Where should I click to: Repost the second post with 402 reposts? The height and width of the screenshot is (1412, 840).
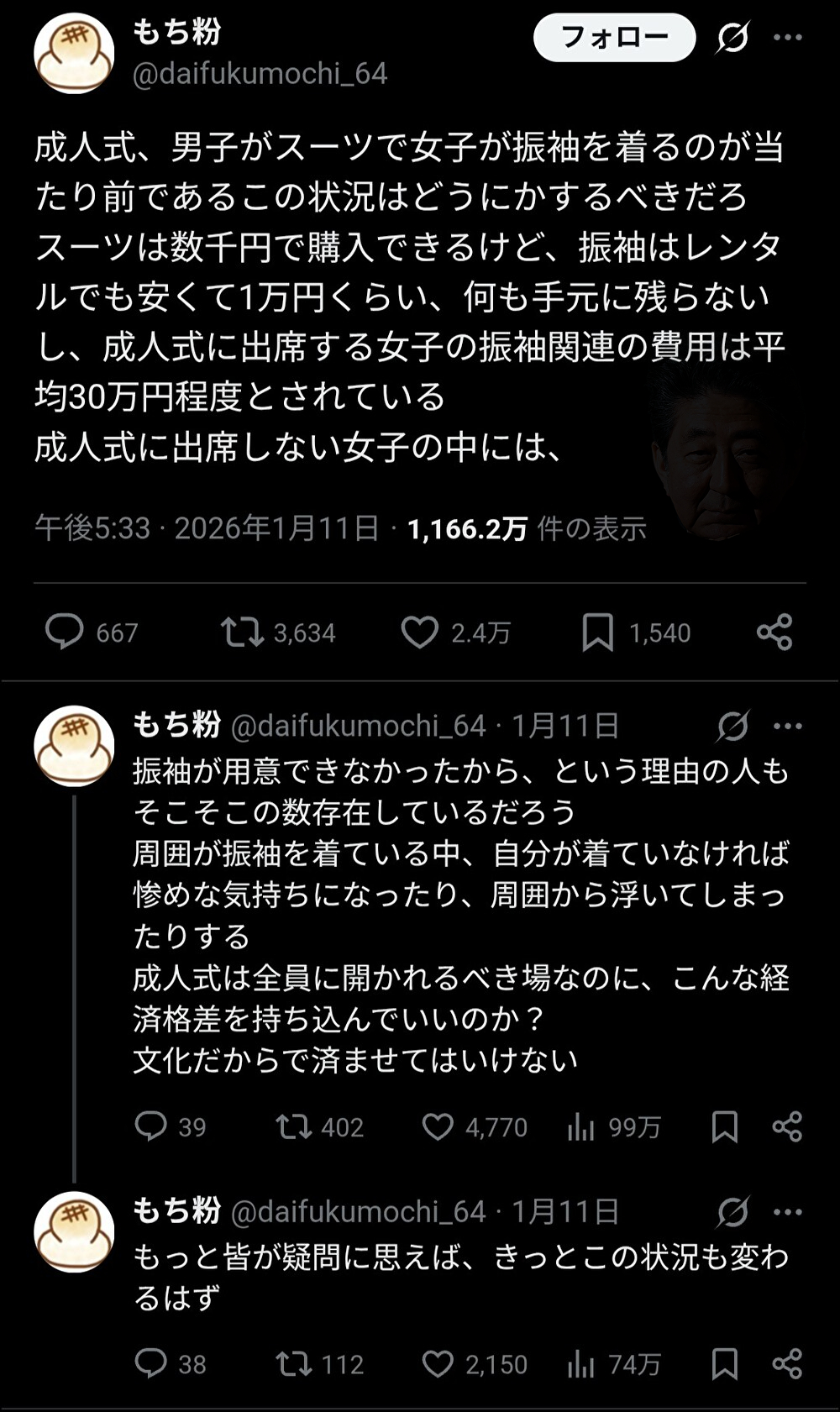click(294, 1126)
